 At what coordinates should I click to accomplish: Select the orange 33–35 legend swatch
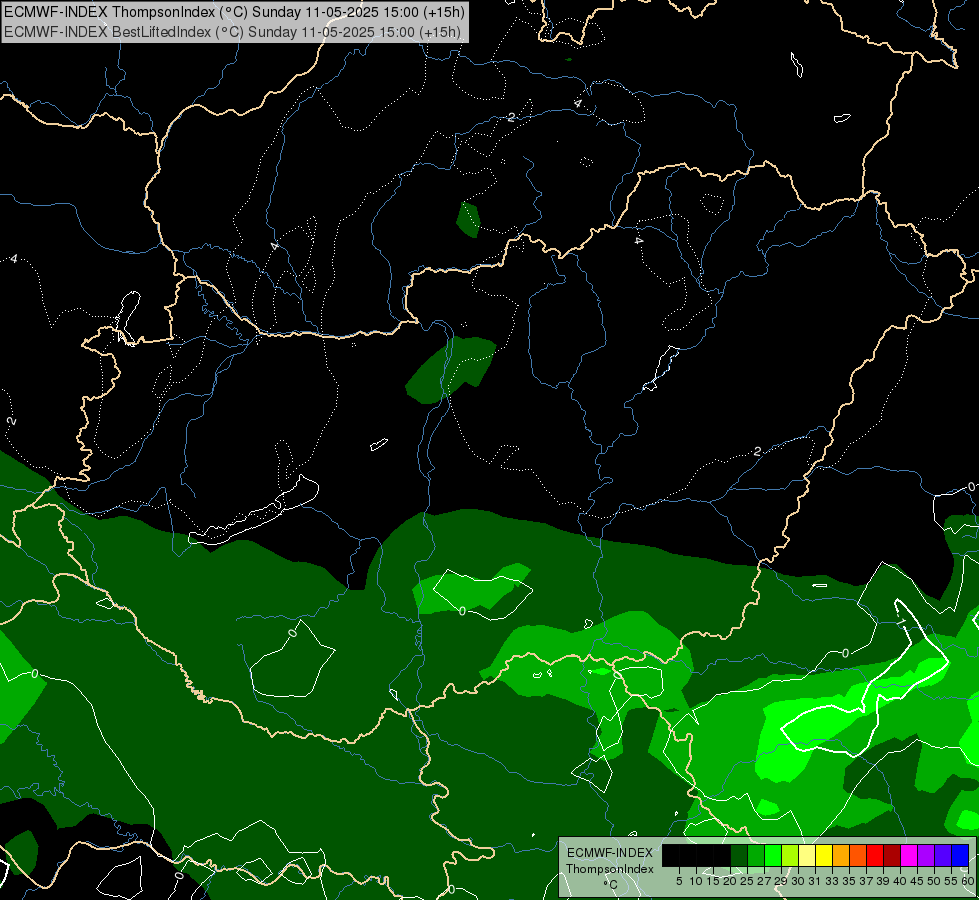[x=841, y=855]
